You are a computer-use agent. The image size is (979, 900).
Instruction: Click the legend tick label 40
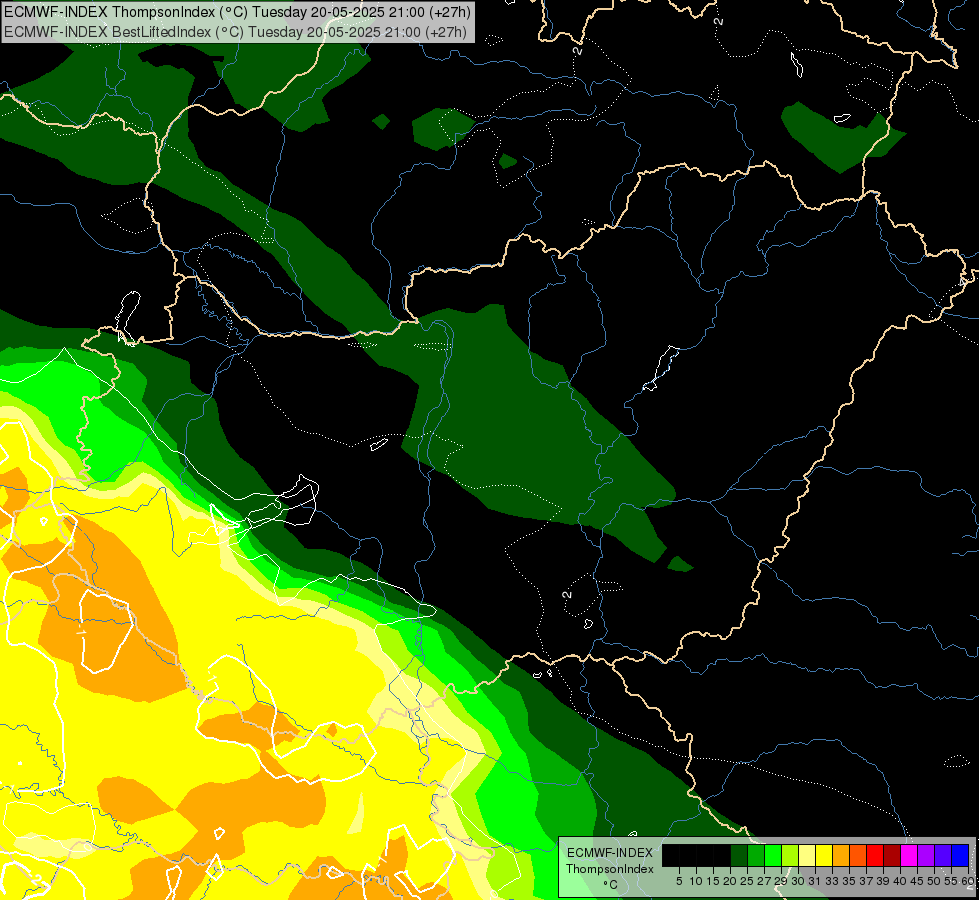[x=900, y=881]
